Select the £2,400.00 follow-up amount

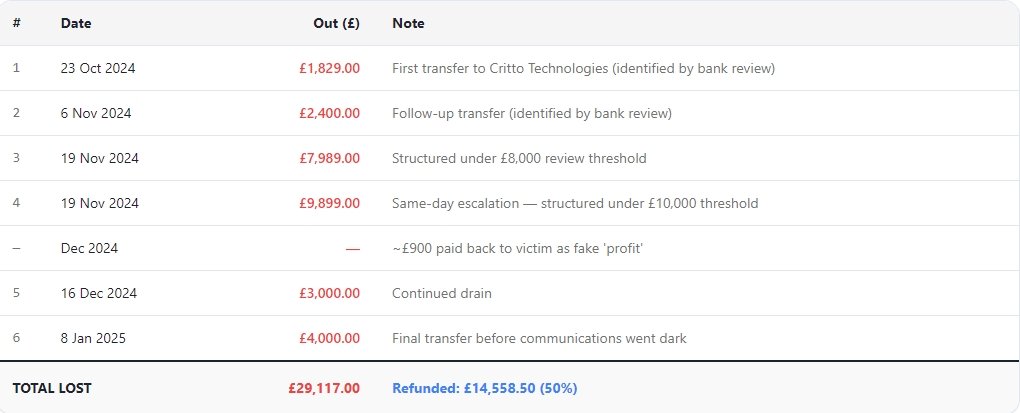coord(329,113)
